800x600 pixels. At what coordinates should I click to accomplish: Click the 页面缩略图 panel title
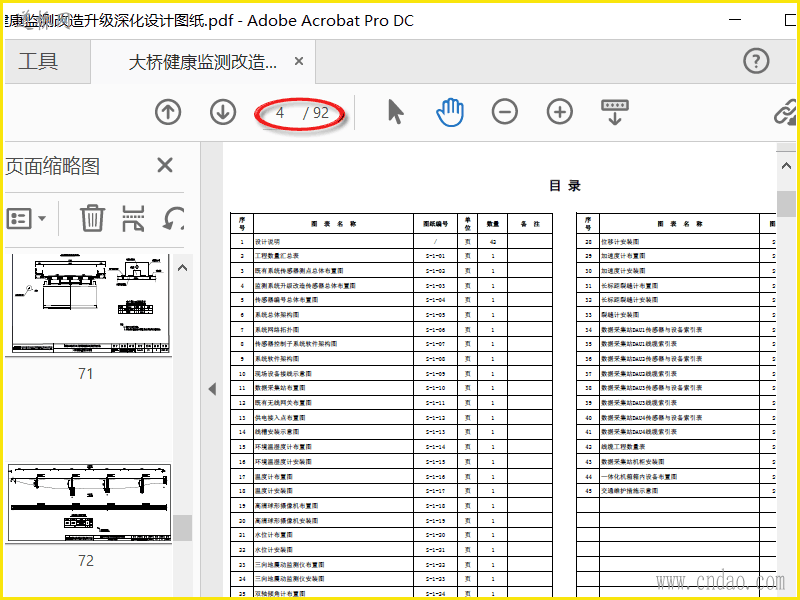point(53,166)
